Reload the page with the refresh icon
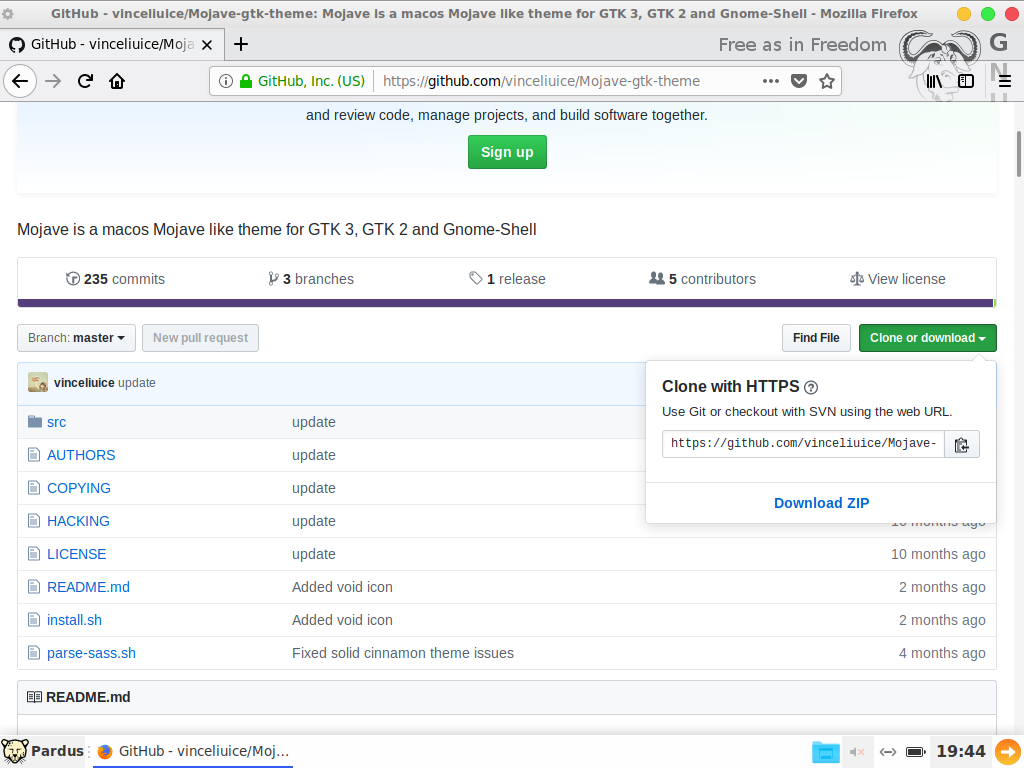The image size is (1024, 768). coord(85,81)
